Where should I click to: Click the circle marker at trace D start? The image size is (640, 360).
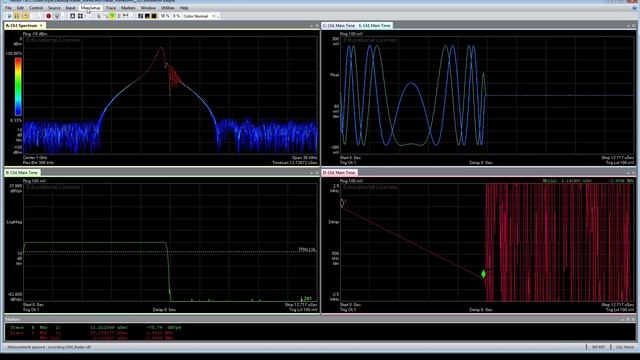pos(342,202)
